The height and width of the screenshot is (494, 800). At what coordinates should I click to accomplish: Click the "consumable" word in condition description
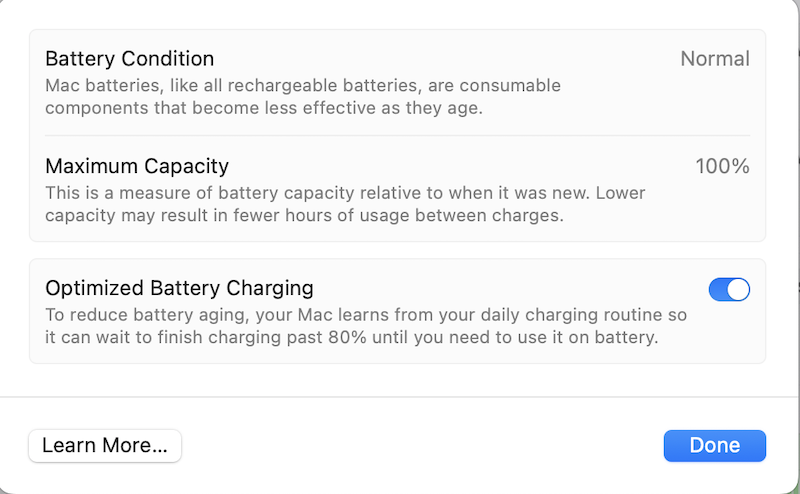point(510,85)
